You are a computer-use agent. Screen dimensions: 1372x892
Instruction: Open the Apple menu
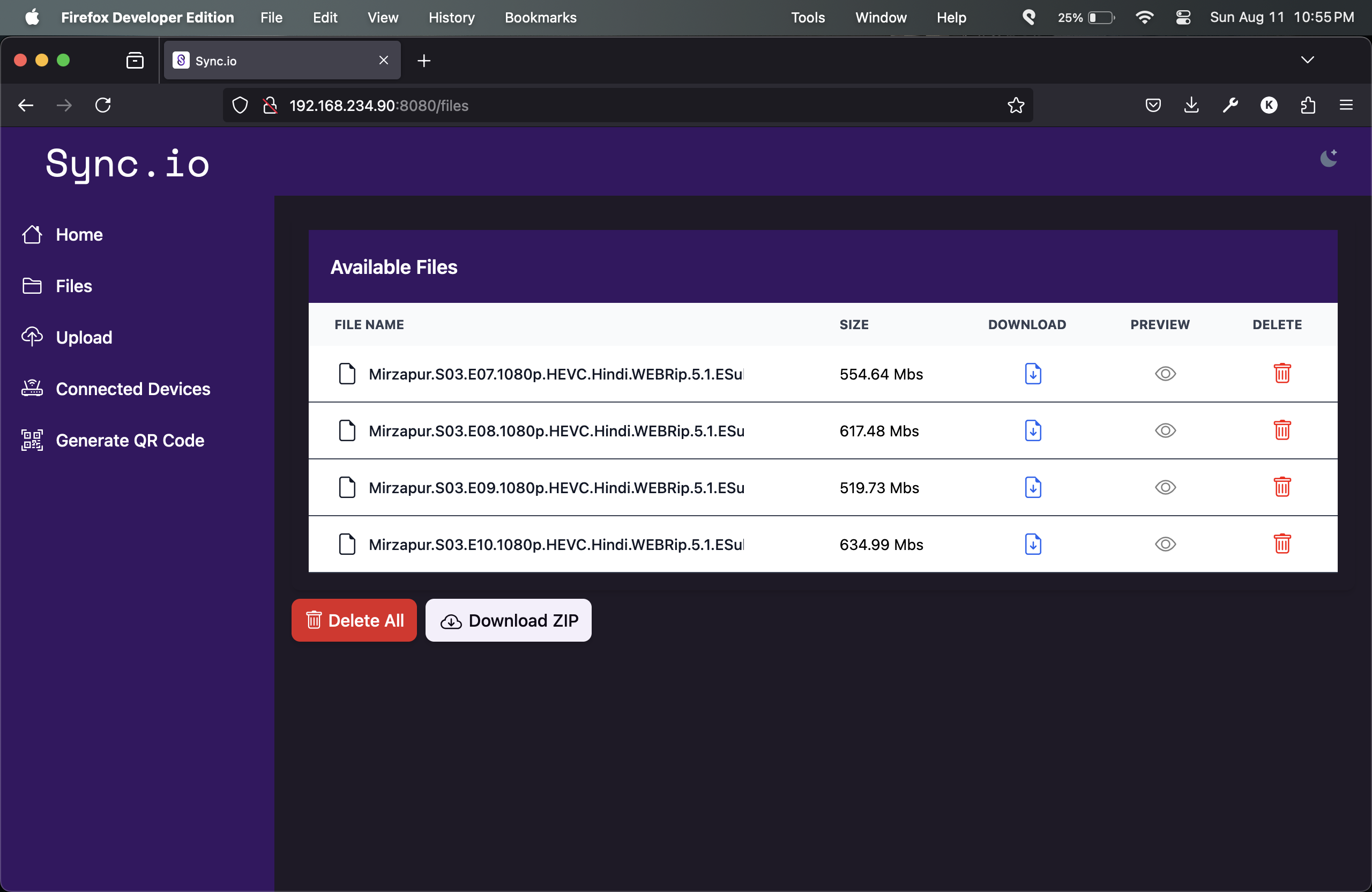(32, 17)
